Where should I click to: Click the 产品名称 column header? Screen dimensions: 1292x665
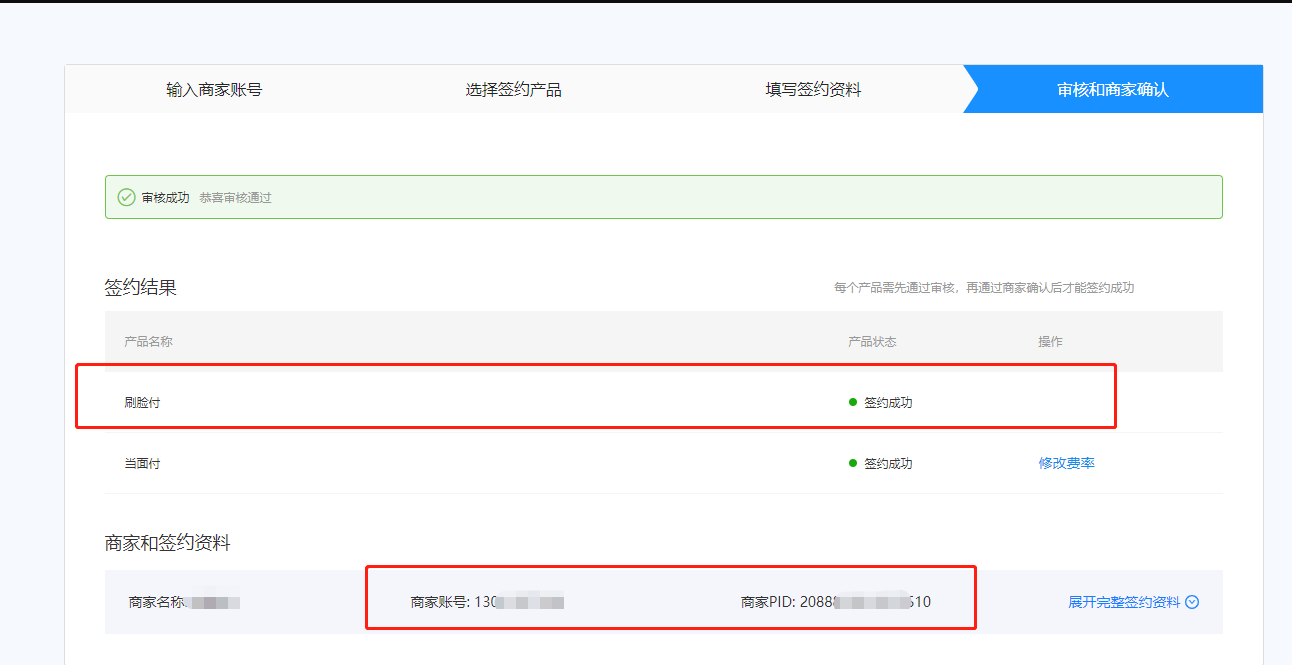[148, 342]
